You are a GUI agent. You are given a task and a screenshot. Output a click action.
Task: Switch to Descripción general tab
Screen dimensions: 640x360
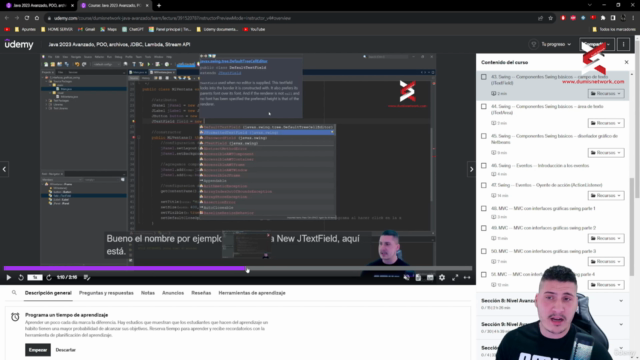48,293
